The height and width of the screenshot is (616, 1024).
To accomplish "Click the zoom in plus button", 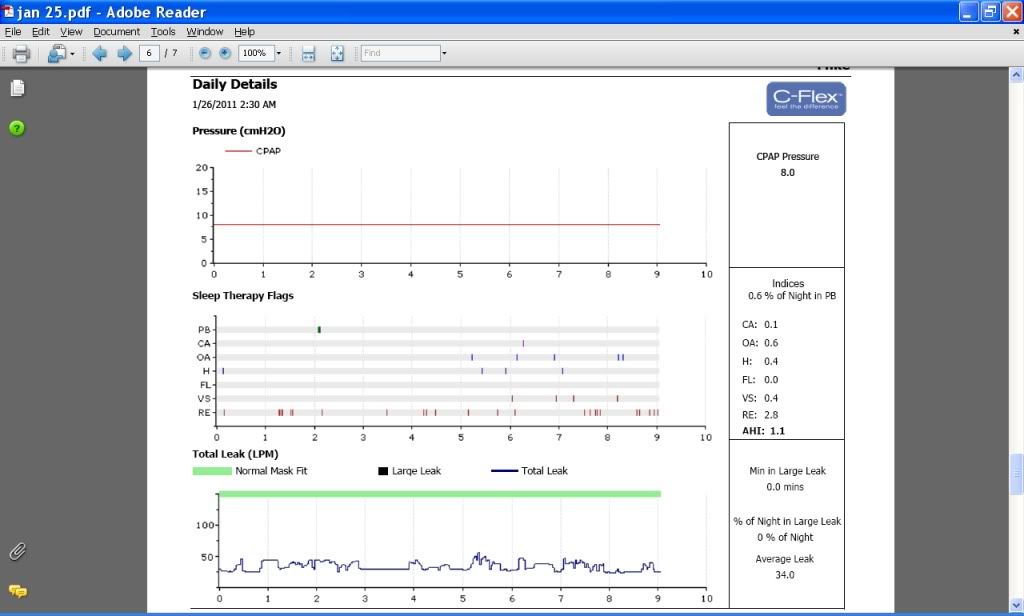I will [x=225, y=53].
